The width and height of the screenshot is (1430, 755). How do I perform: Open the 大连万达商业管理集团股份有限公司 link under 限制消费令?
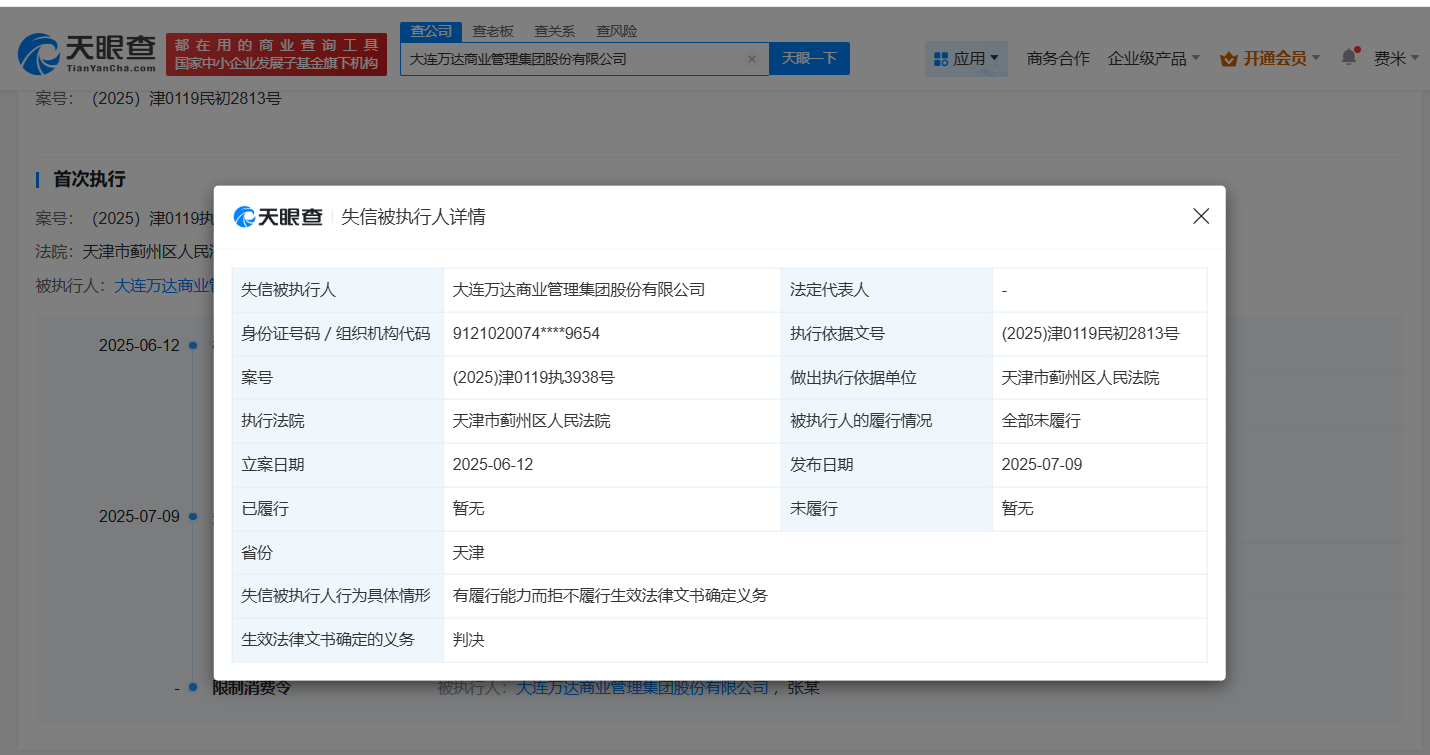(642, 688)
